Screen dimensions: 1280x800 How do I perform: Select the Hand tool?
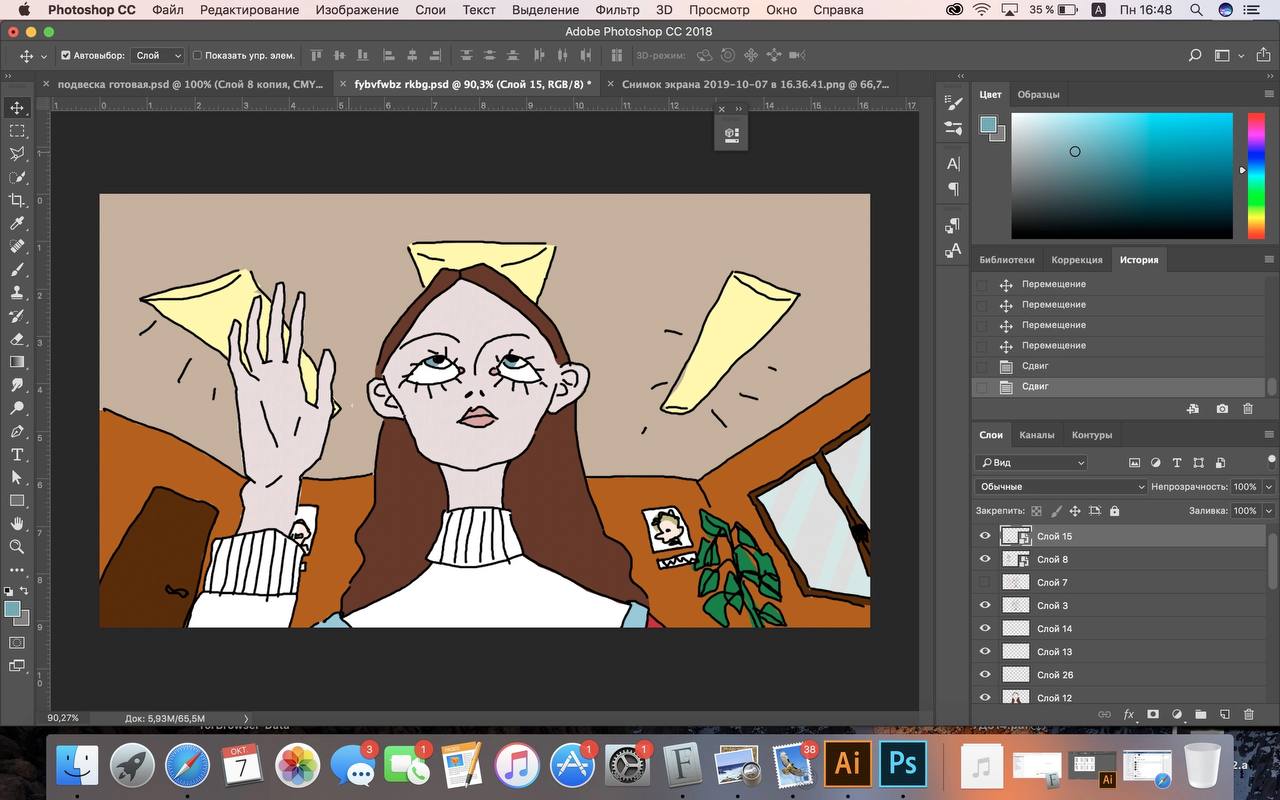coord(17,523)
